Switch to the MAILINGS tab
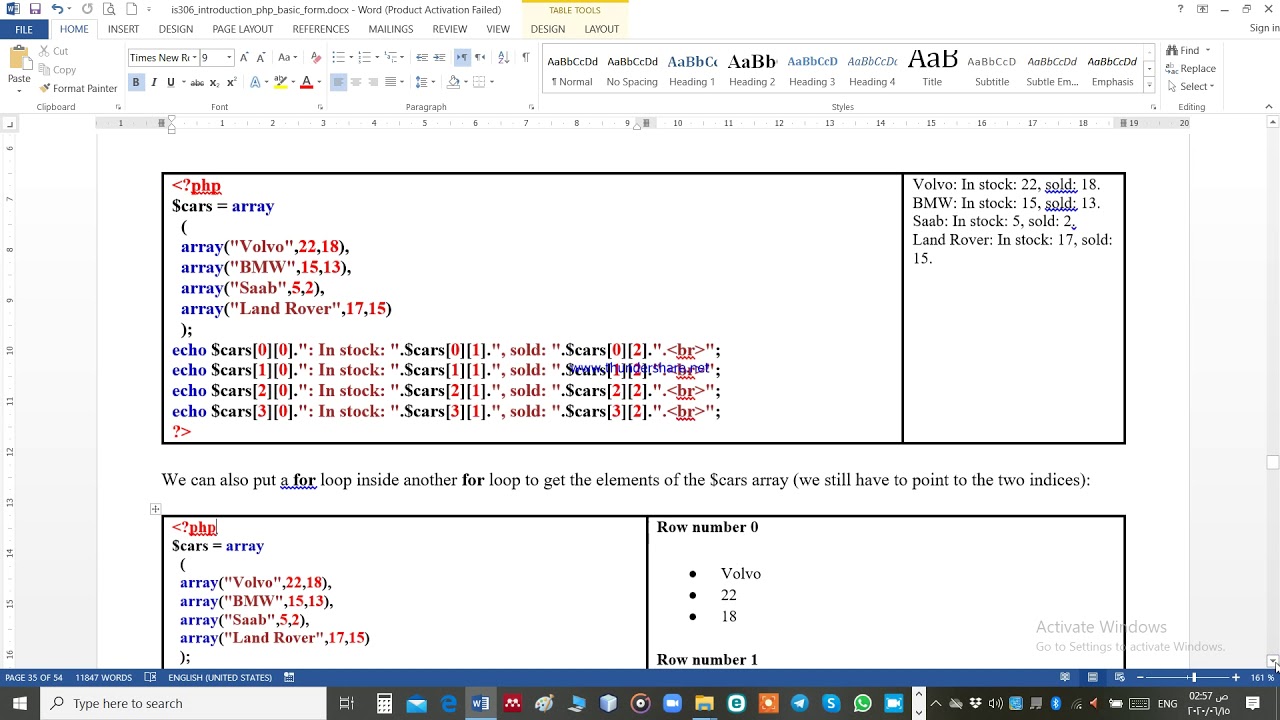The image size is (1280, 720). click(x=390, y=29)
